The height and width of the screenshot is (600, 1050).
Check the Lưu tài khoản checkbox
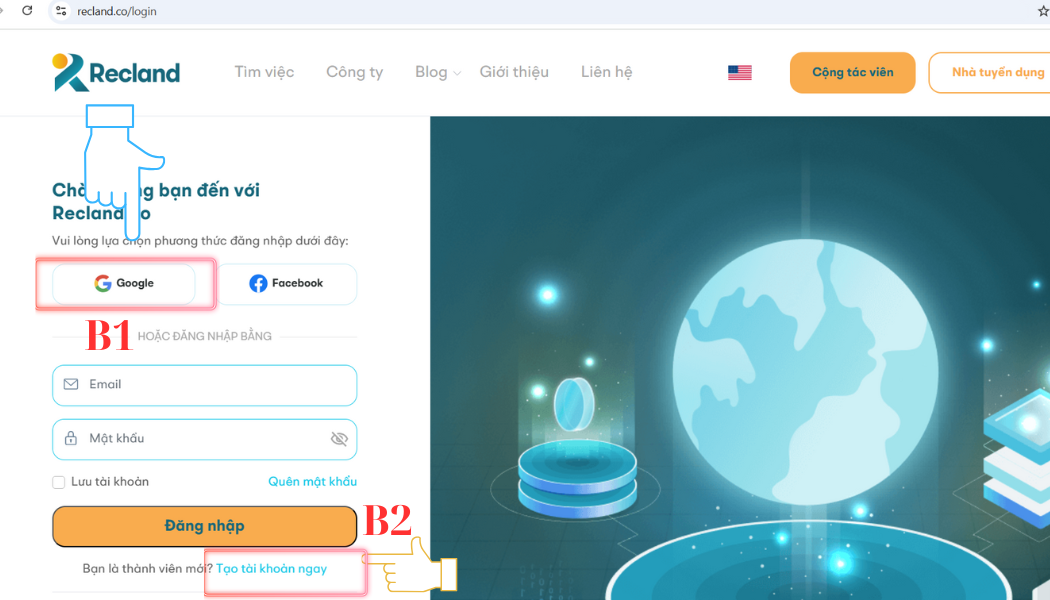point(58,482)
